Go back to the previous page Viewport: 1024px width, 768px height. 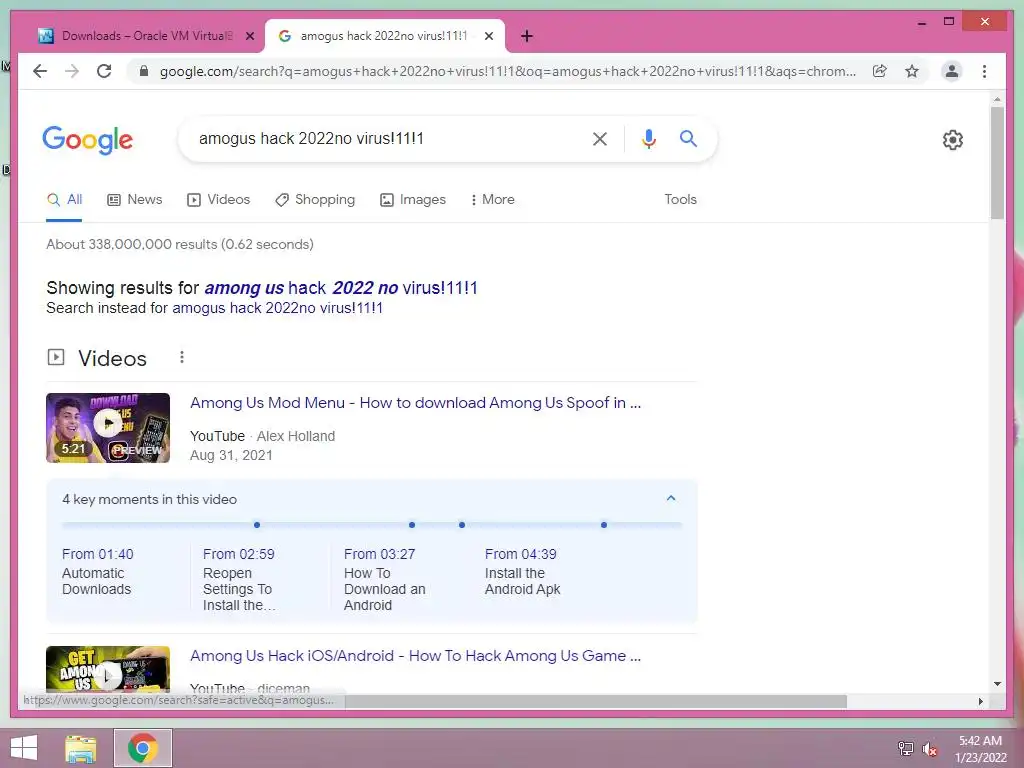(40, 71)
